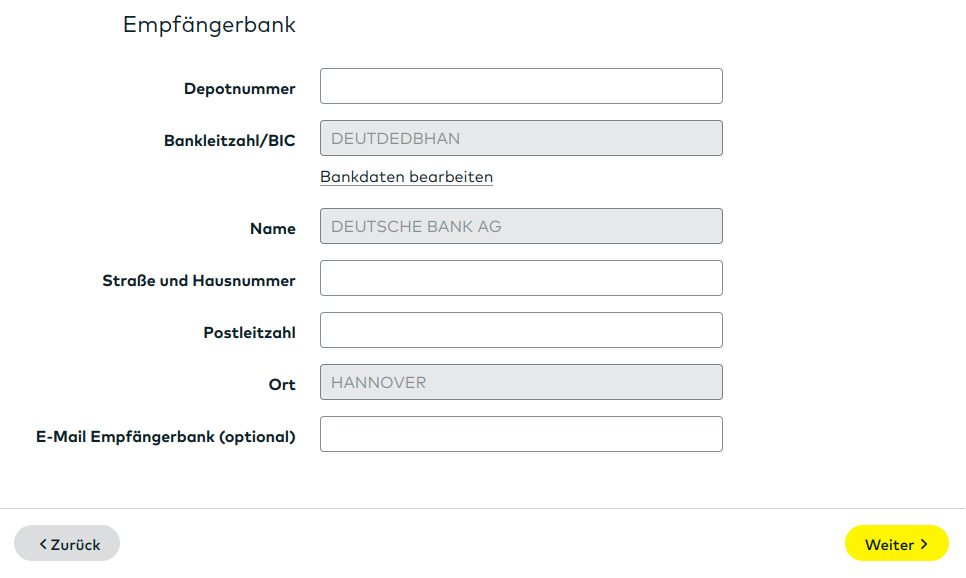The image size is (966, 578).
Task: Focus the E-Mail Empfängerbank input field
Action: coord(521,434)
